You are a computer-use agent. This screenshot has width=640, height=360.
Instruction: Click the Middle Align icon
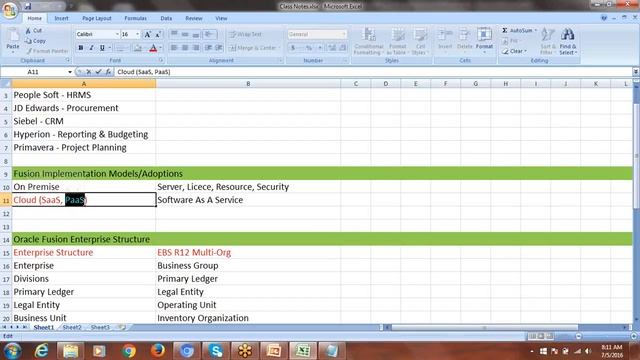pyautogui.click(x=185, y=34)
